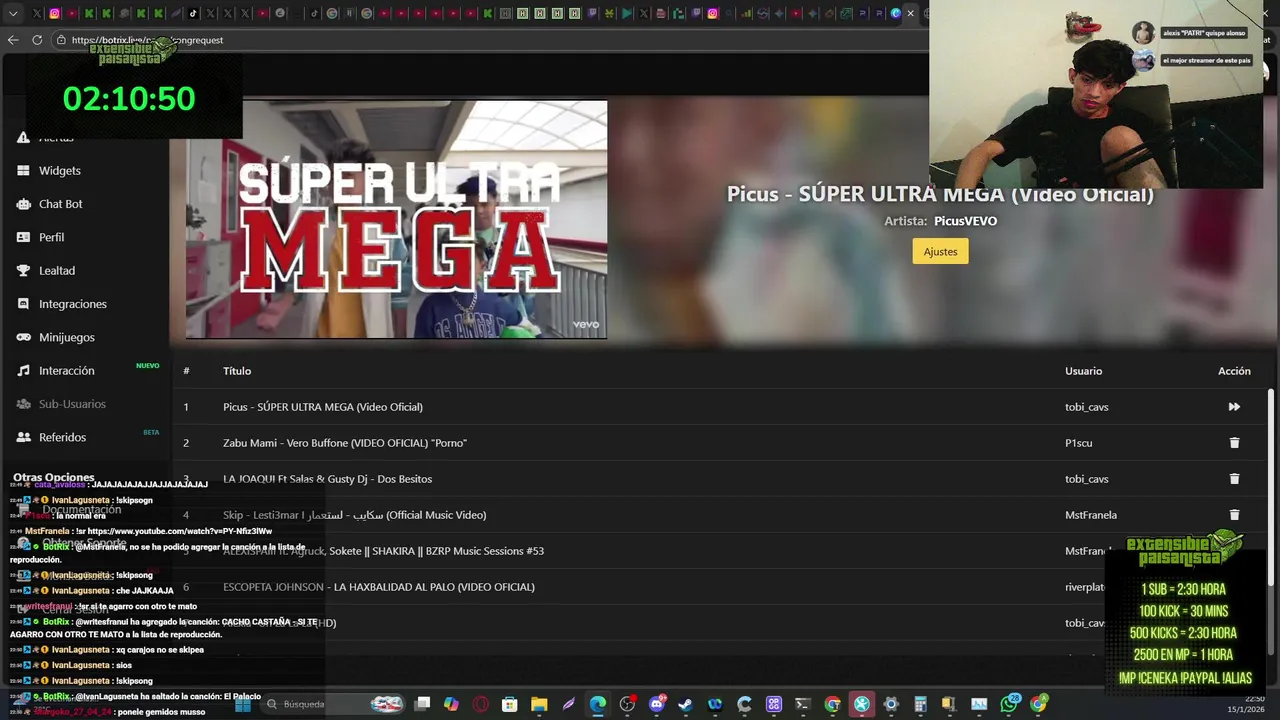Reload the page with refresh icon
Image resolution: width=1280 pixels, height=720 pixels.
(x=37, y=40)
